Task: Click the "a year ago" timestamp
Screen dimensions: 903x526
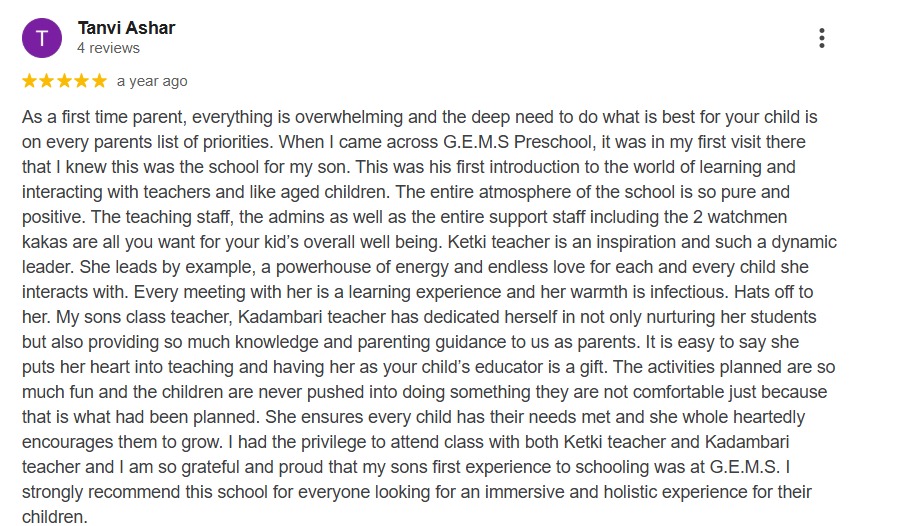Action: (x=152, y=81)
